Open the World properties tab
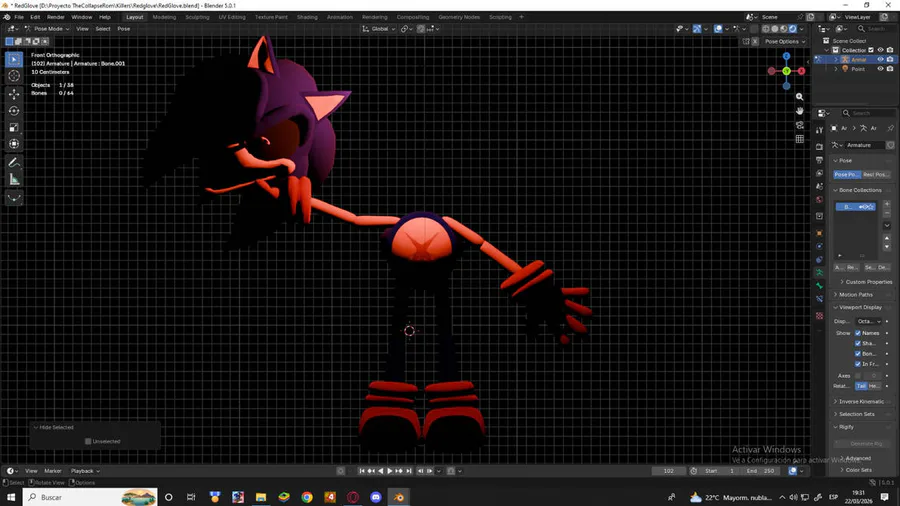This screenshot has width=900, height=506. [820, 200]
